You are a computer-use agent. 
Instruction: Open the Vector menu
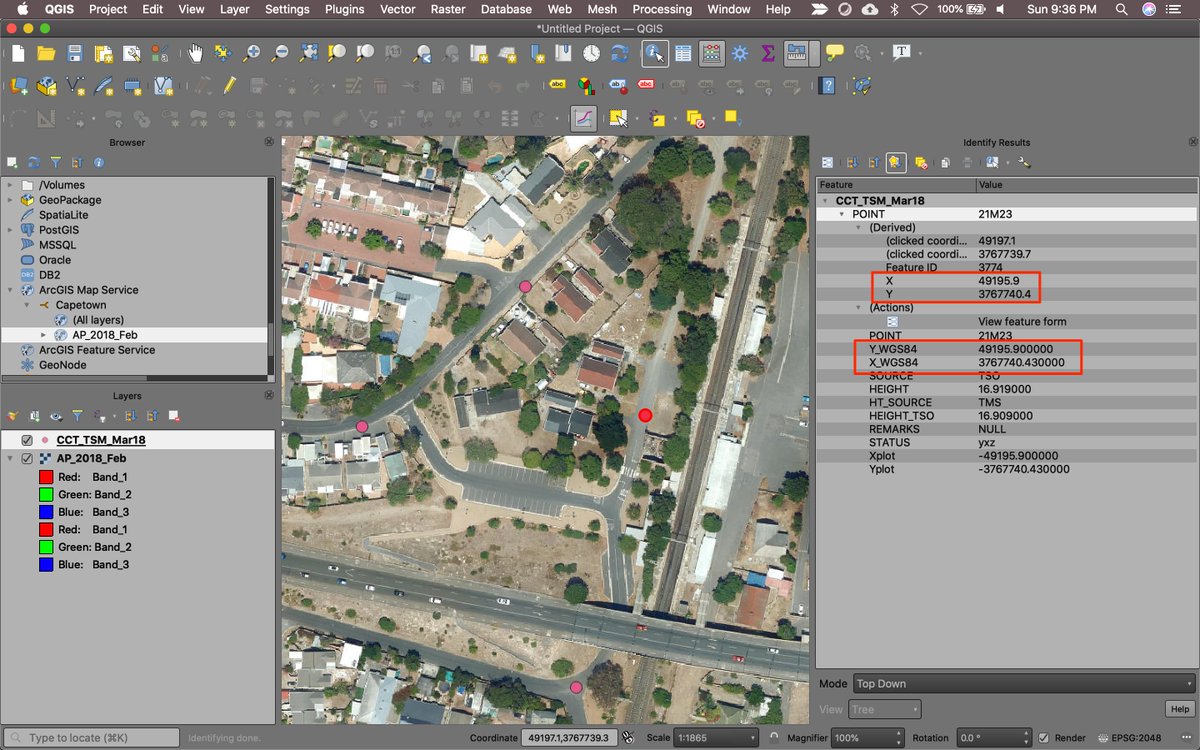397,9
